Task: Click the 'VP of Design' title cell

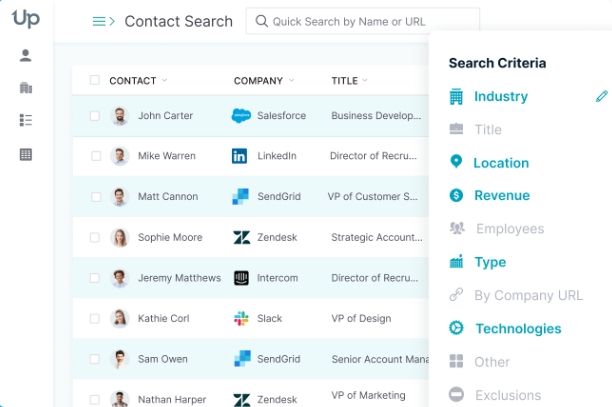Action: click(361, 318)
